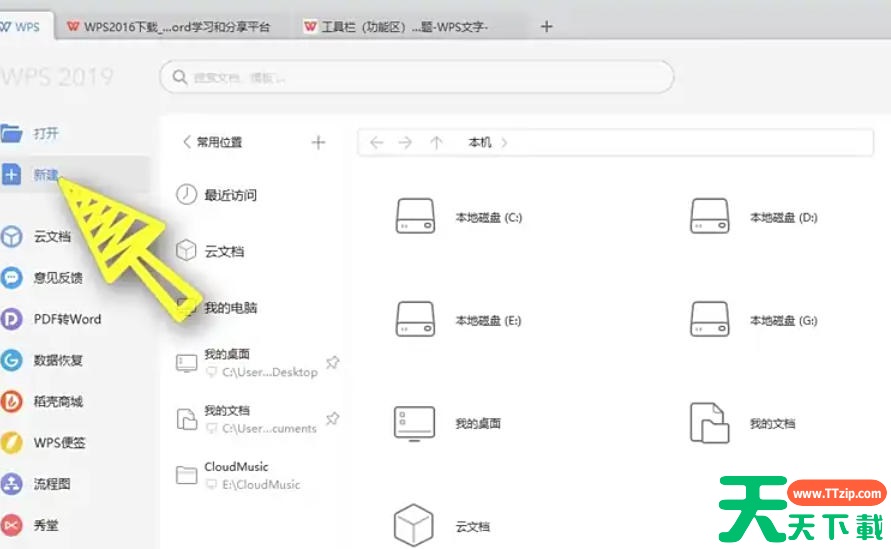Click 新建 to create new document
Viewport: 891px width, 549px height.
(45, 175)
